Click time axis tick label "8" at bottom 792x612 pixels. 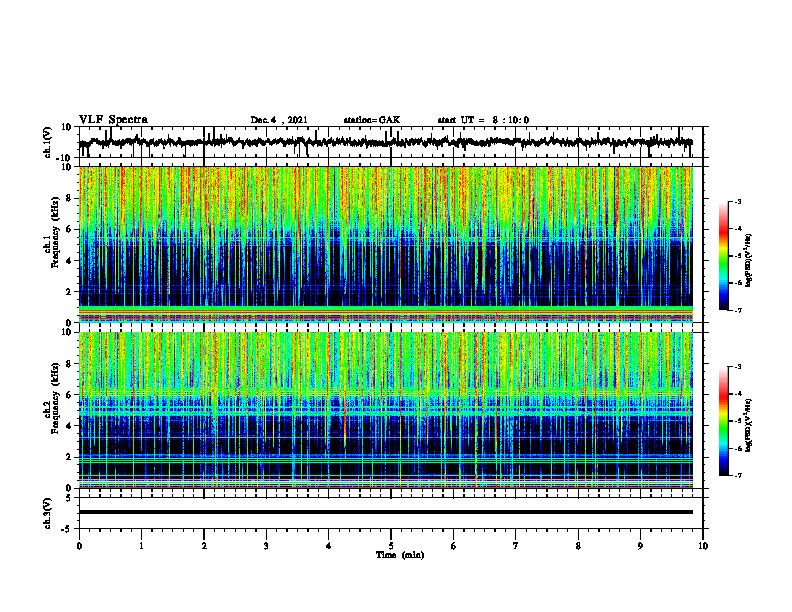click(x=578, y=546)
